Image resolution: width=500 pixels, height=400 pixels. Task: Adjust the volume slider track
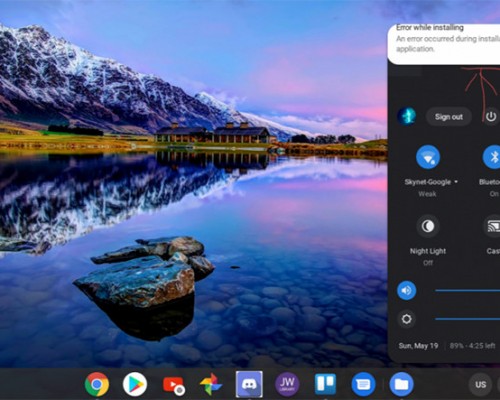coord(467,291)
